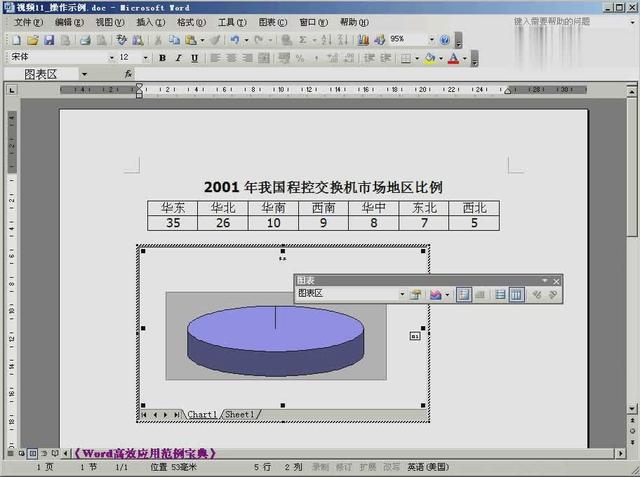Run spelling check toolbar icon

tap(121, 40)
